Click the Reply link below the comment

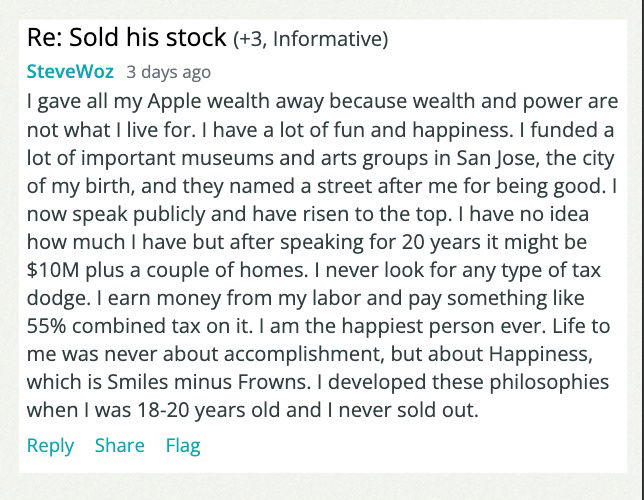click(x=50, y=446)
